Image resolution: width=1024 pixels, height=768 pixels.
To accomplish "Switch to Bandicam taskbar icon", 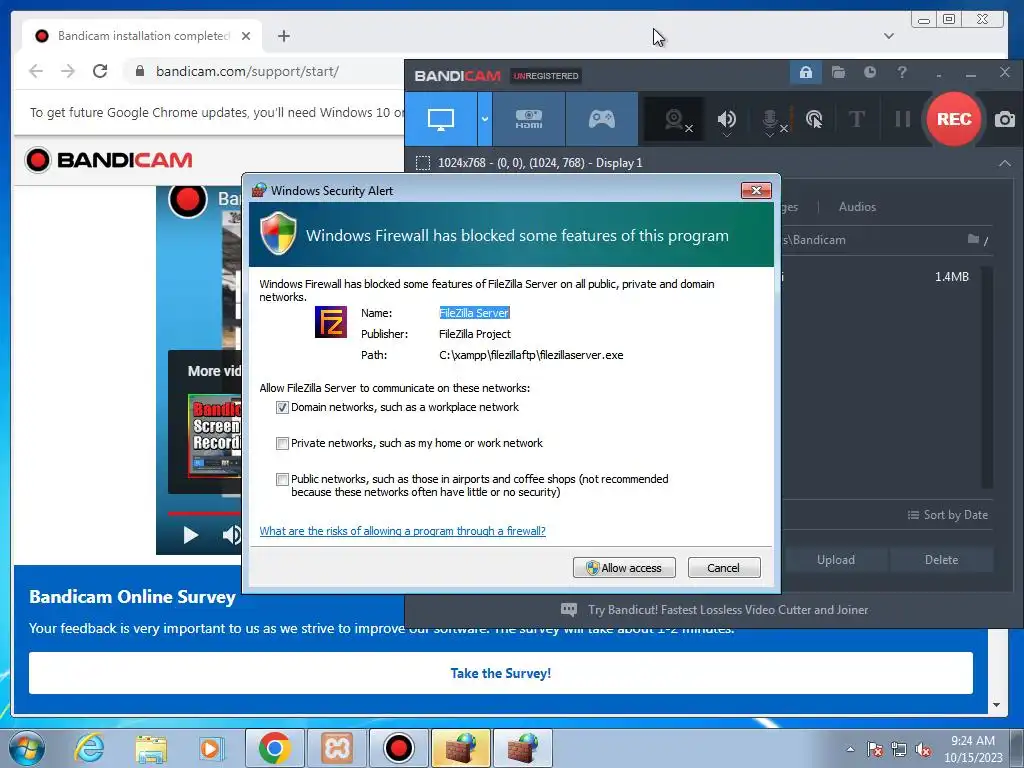I will [x=398, y=748].
